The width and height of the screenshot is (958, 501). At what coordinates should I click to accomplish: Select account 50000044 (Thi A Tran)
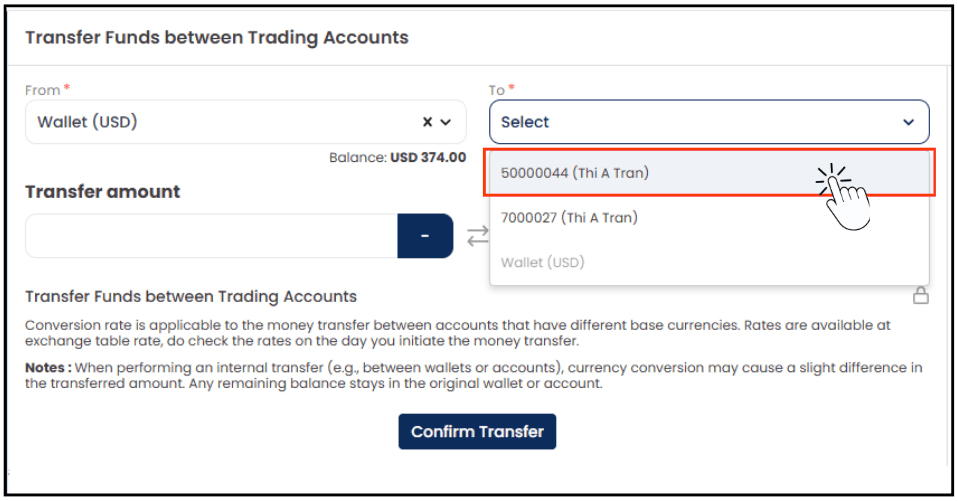pos(709,173)
